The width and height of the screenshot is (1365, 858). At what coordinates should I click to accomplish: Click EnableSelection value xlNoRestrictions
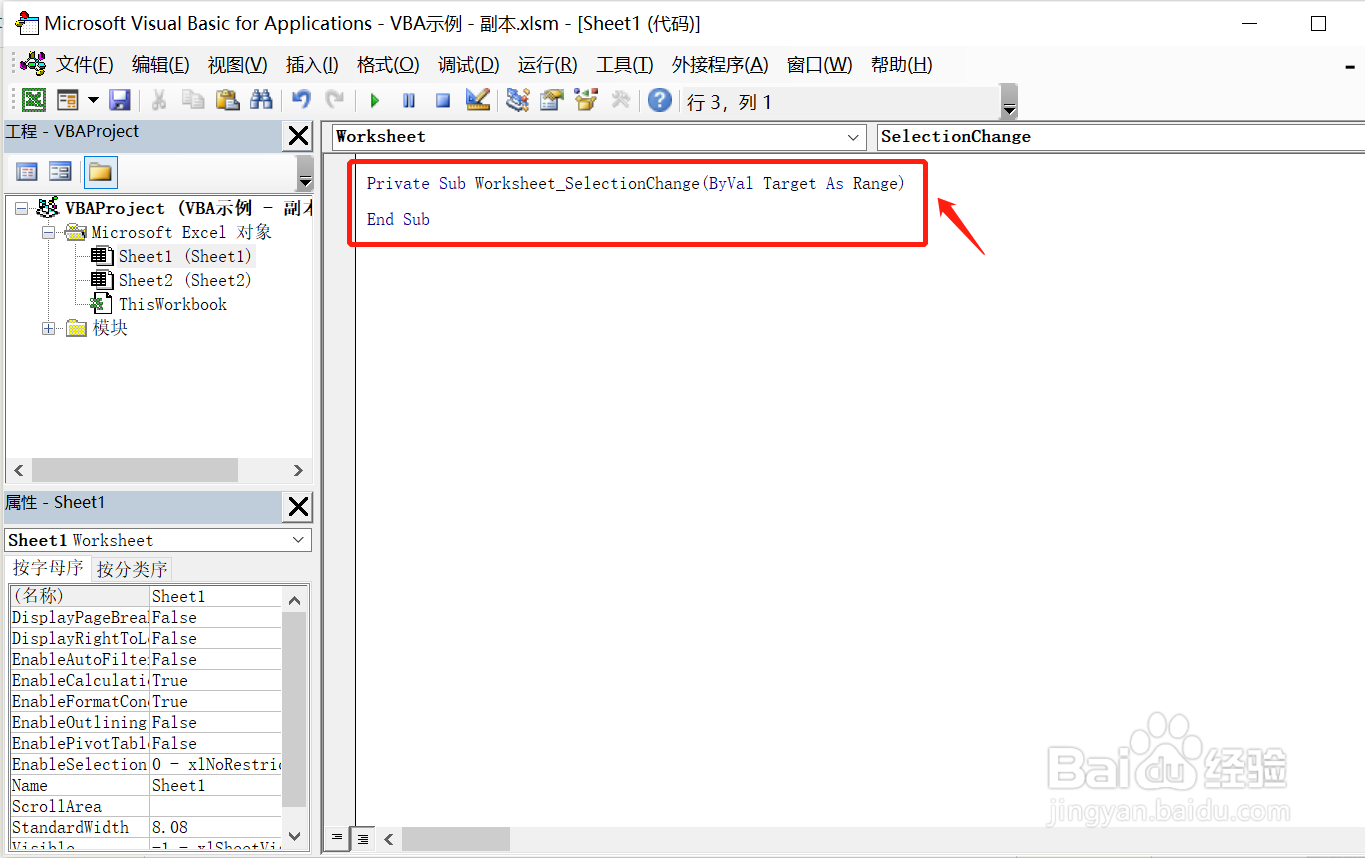215,764
